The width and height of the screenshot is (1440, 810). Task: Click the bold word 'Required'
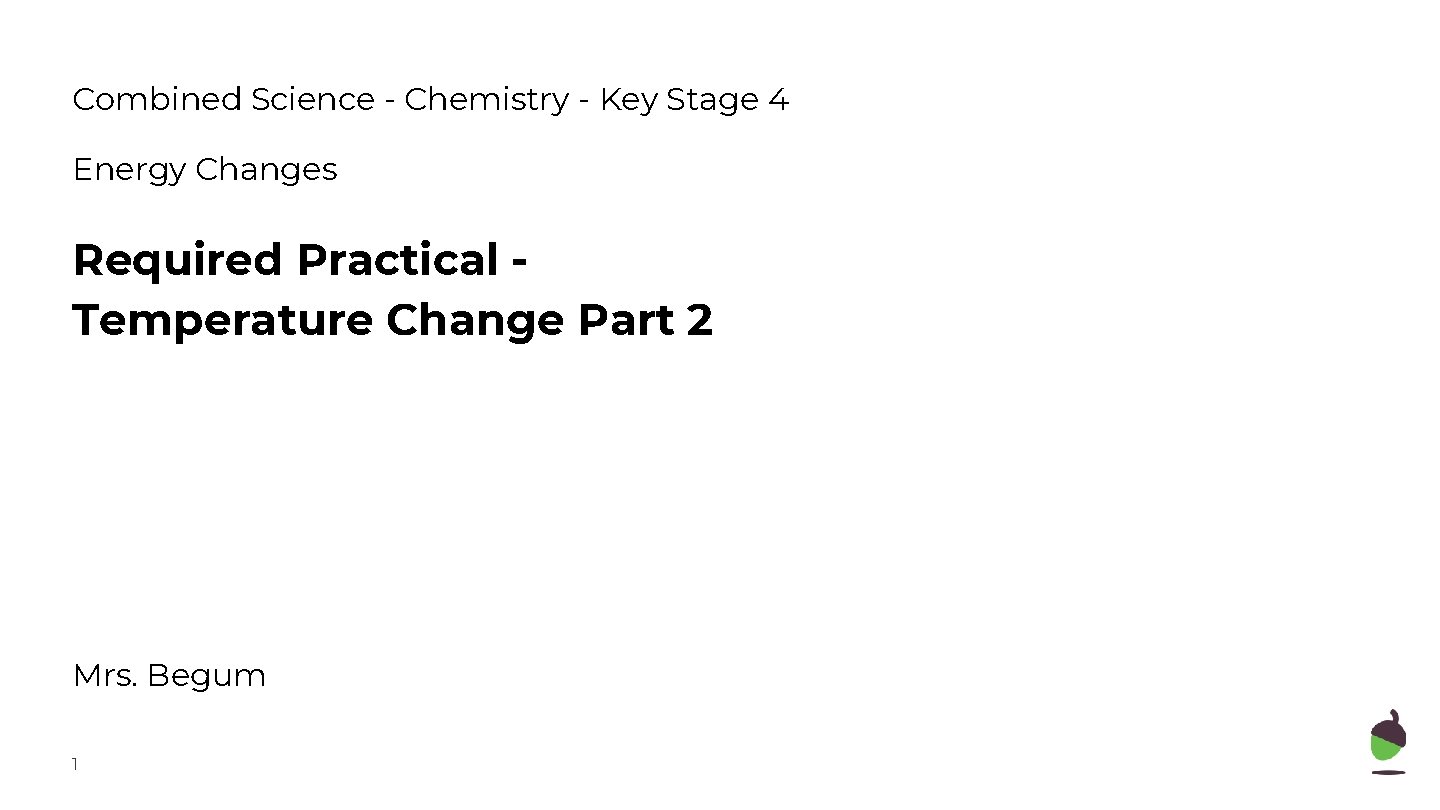click(x=178, y=261)
